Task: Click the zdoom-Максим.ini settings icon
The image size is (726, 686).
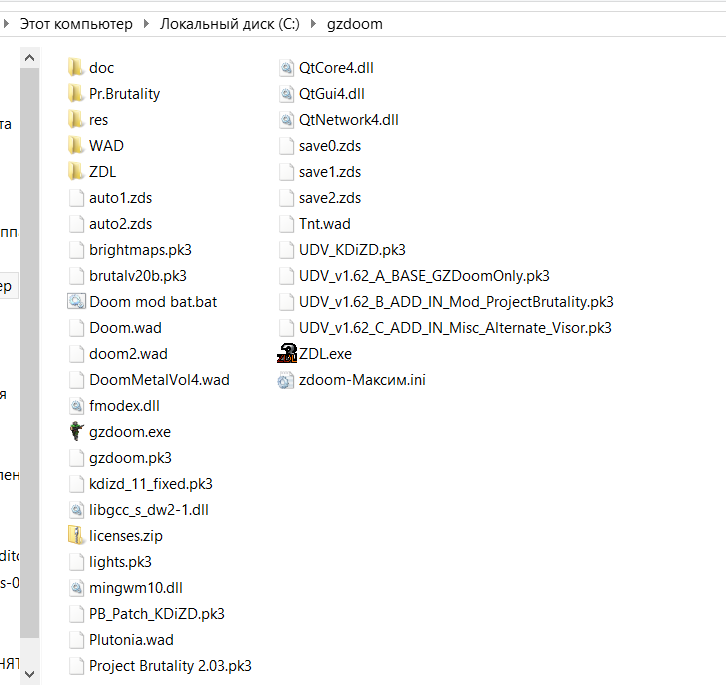Action: 286,380
